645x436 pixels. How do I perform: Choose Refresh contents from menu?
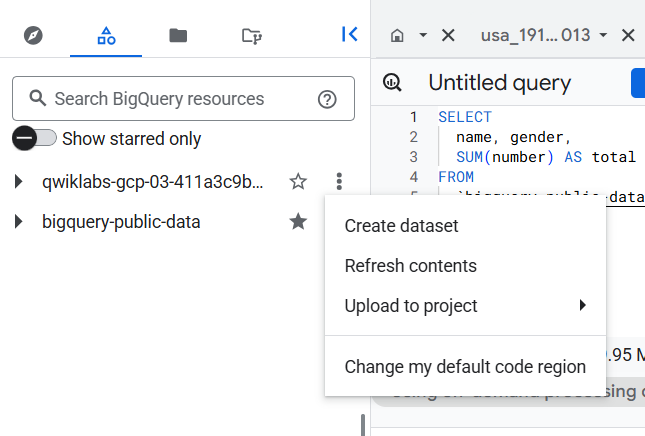click(x=465, y=266)
